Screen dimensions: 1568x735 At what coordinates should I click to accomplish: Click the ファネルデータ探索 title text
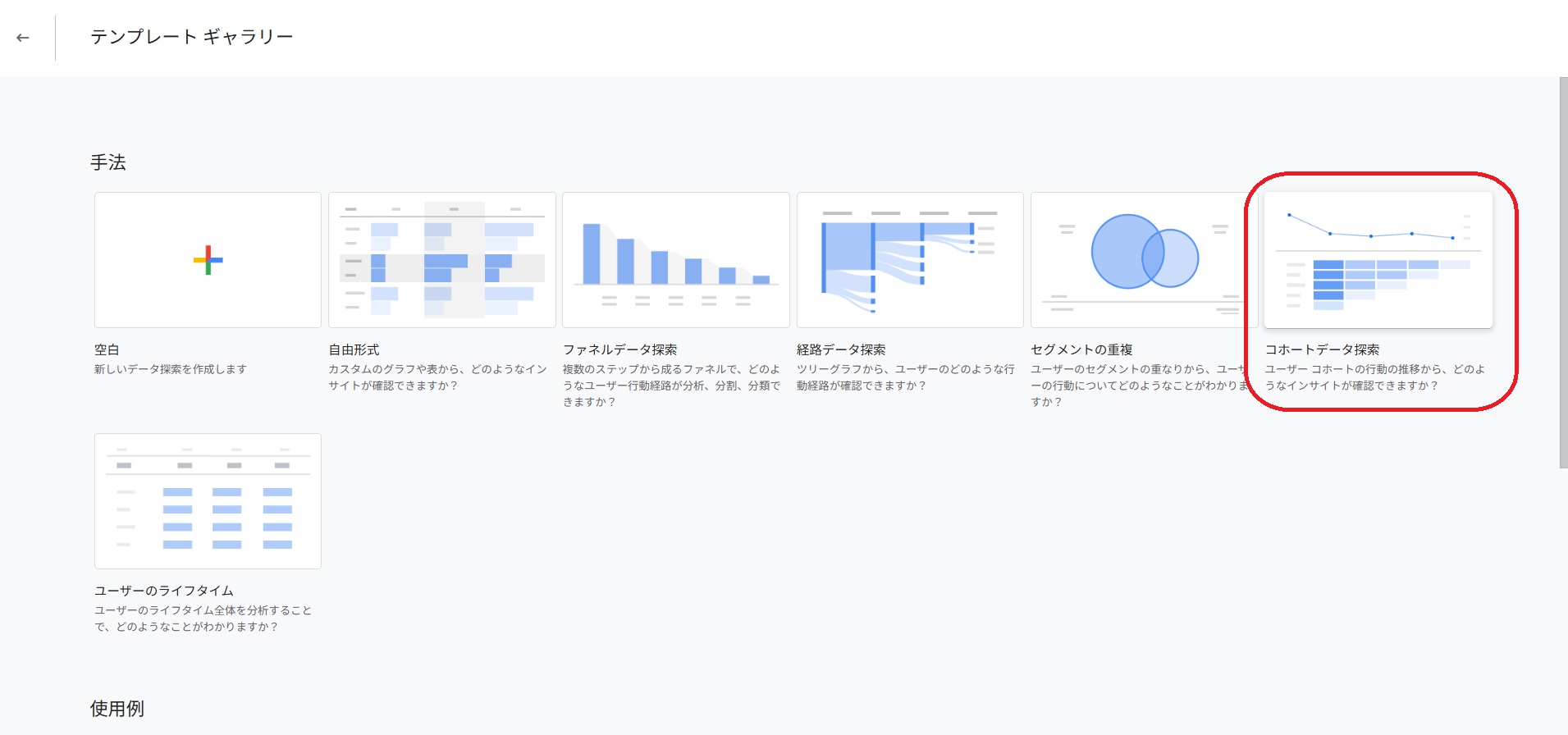pyautogui.click(x=619, y=349)
